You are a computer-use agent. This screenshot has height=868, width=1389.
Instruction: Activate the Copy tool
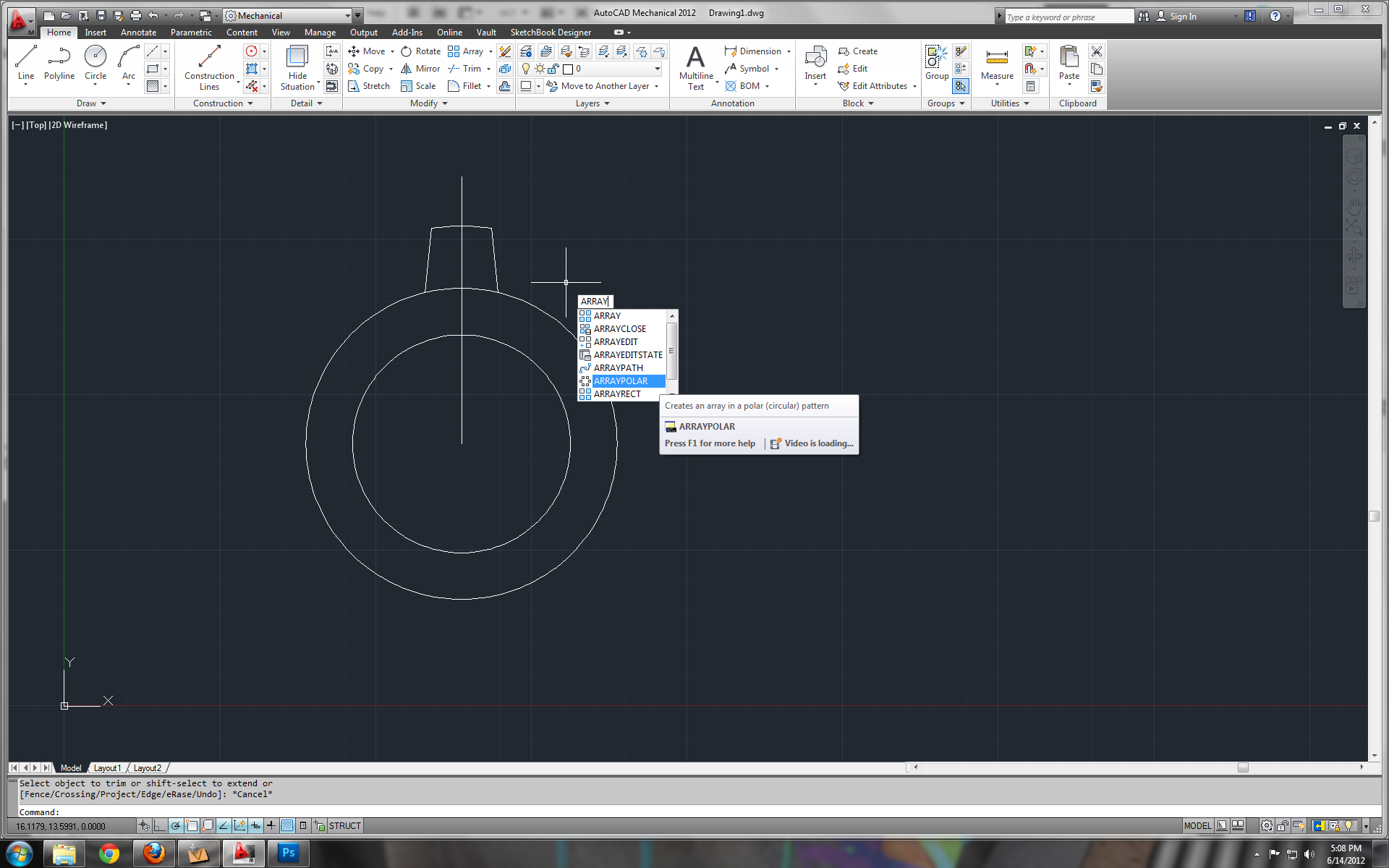point(366,69)
